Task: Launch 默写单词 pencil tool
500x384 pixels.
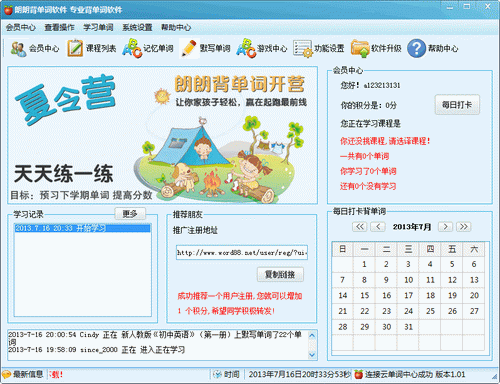Action: pos(189,49)
